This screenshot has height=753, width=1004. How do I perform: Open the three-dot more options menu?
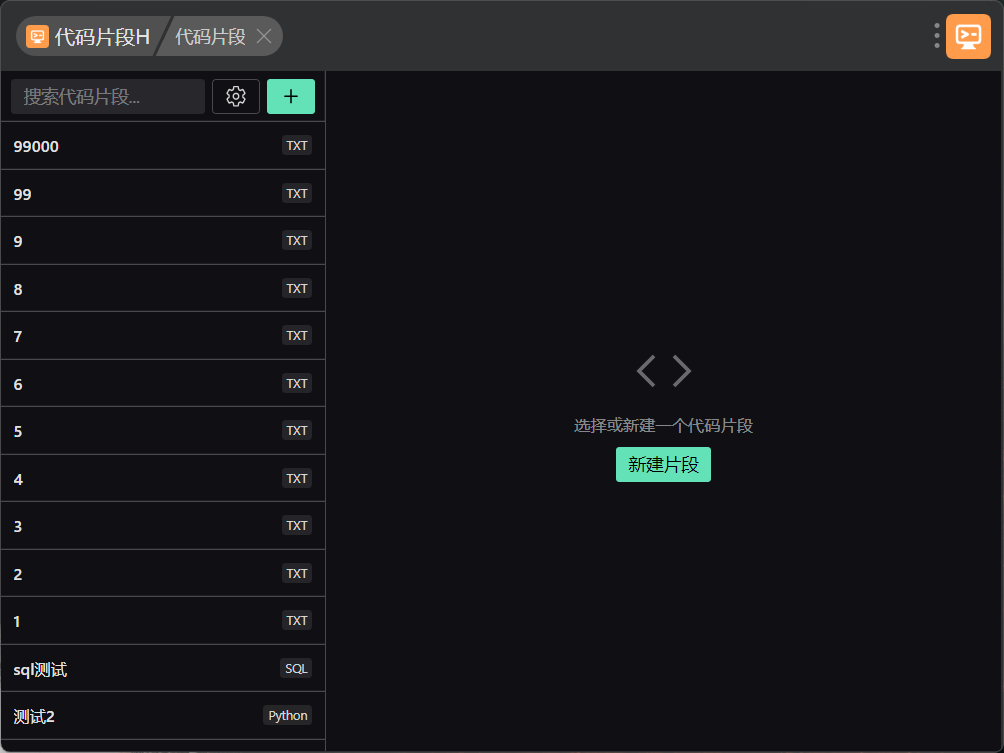[937, 36]
